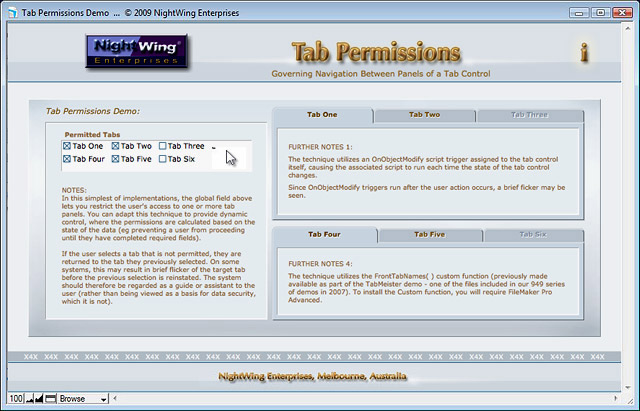This screenshot has height=411, width=640.
Task: Click the 'FURTHER NOTES 4:' heading
Action: coord(320,264)
